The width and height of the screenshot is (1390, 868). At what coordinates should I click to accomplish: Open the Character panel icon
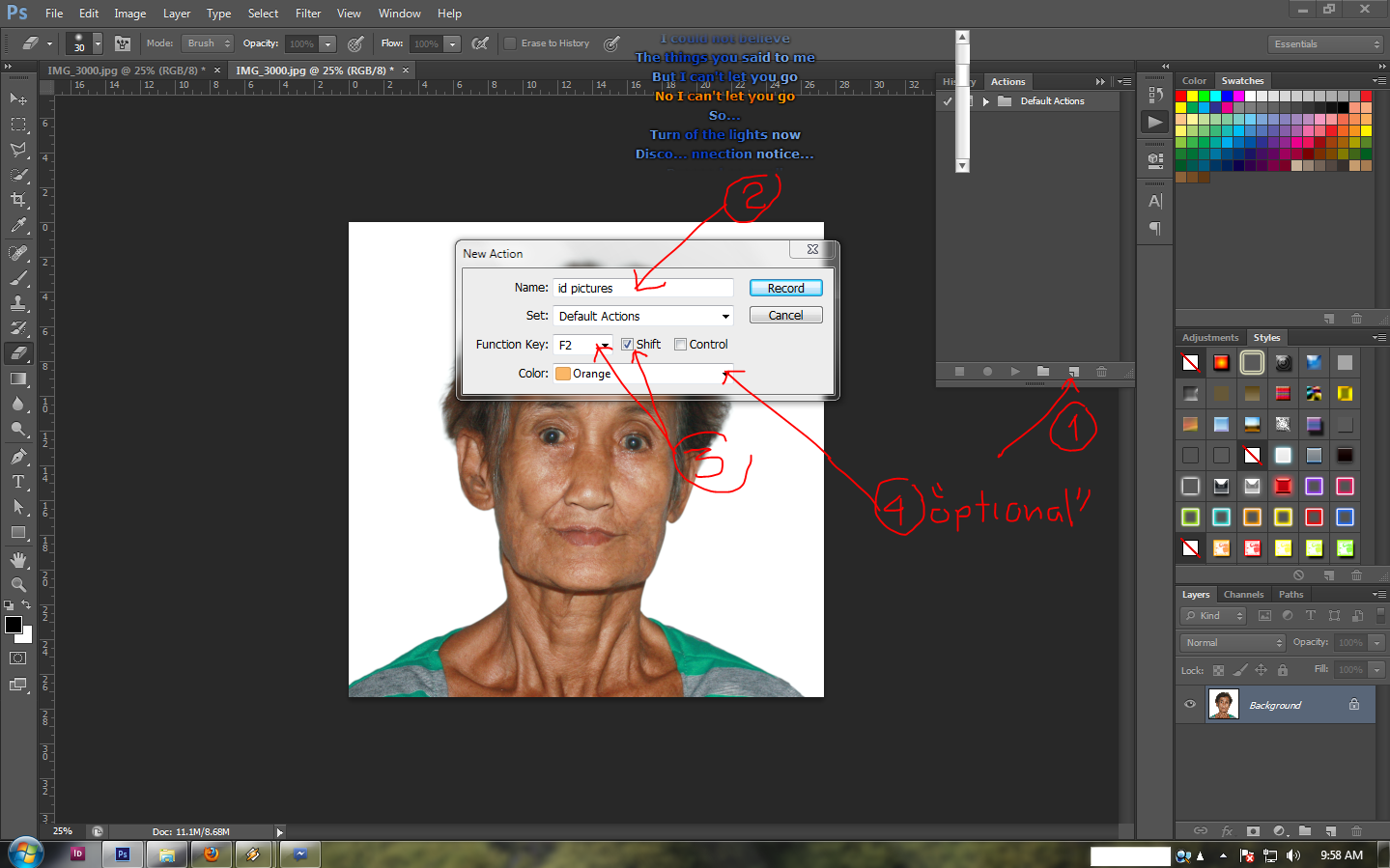pos(1154,201)
